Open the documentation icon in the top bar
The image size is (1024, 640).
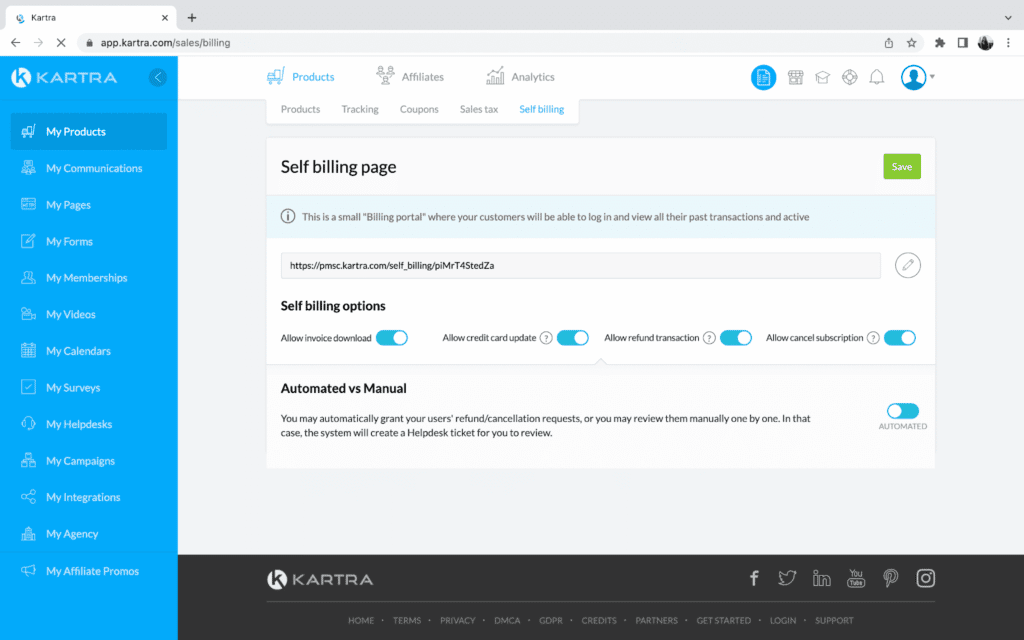763,77
